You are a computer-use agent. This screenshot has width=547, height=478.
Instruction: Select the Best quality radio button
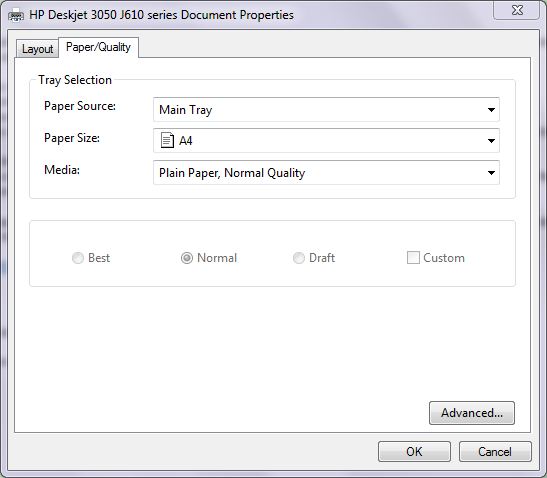[x=77, y=258]
